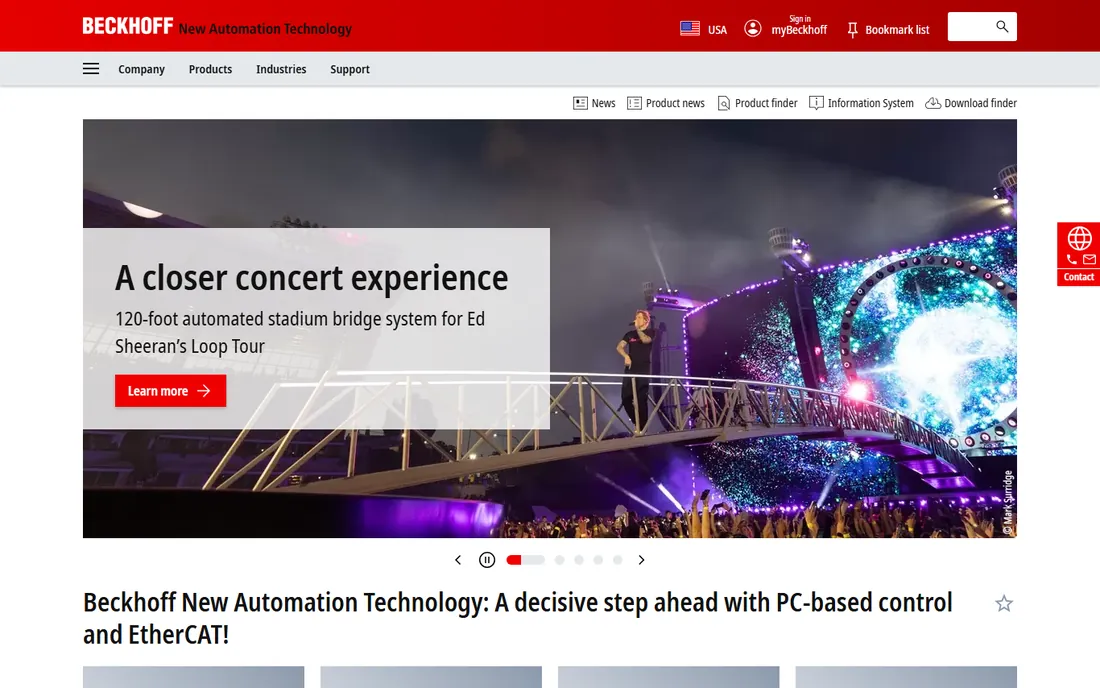
Task: Pause the carousel slideshow
Action: [487, 560]
